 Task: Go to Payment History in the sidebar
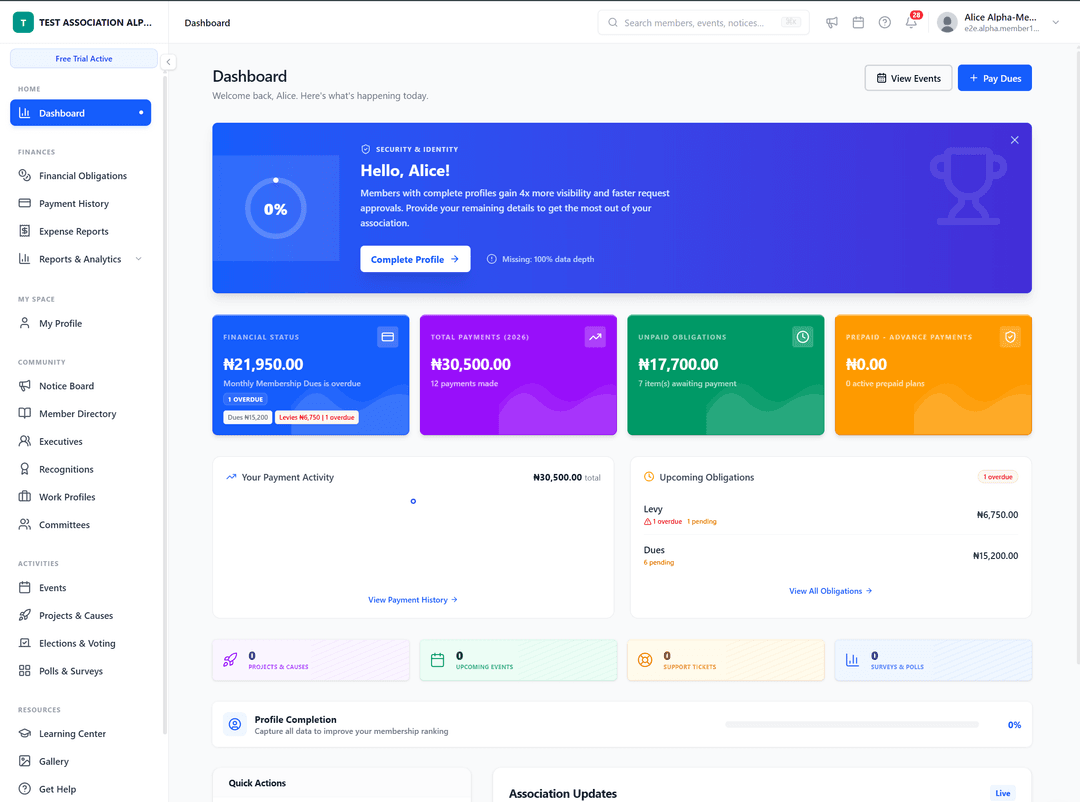click(x=81, y=203)
